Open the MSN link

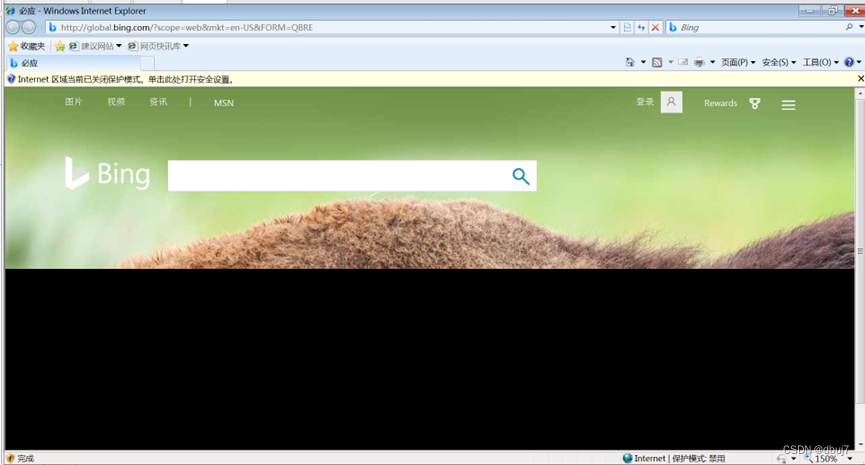223,103
